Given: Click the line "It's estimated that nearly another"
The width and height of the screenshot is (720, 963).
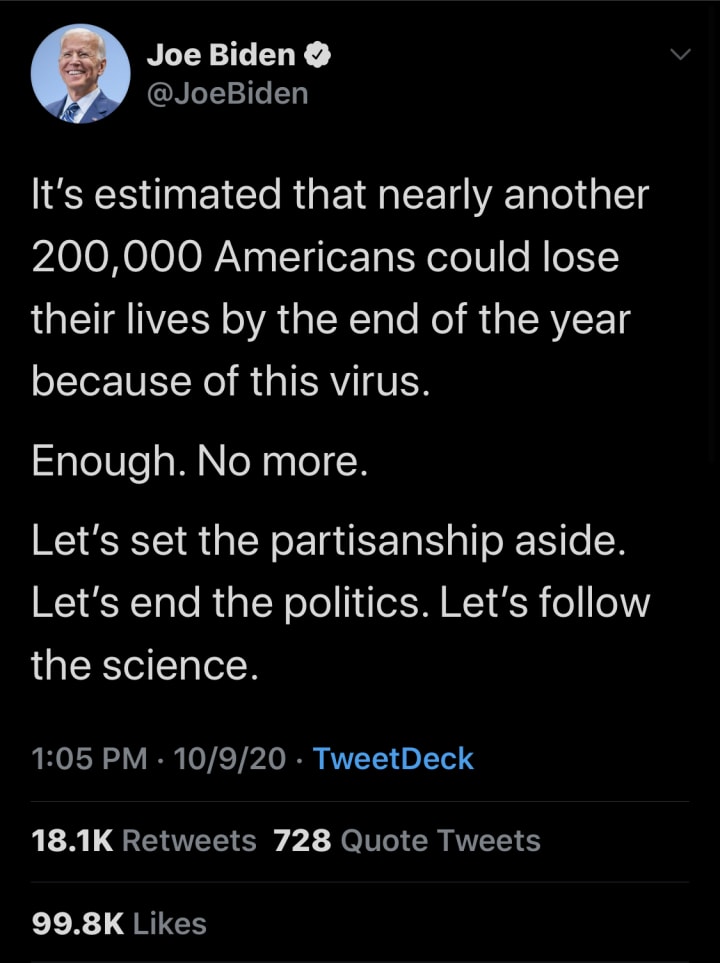Looking at the screenshot, I should [x=340, y=194].
